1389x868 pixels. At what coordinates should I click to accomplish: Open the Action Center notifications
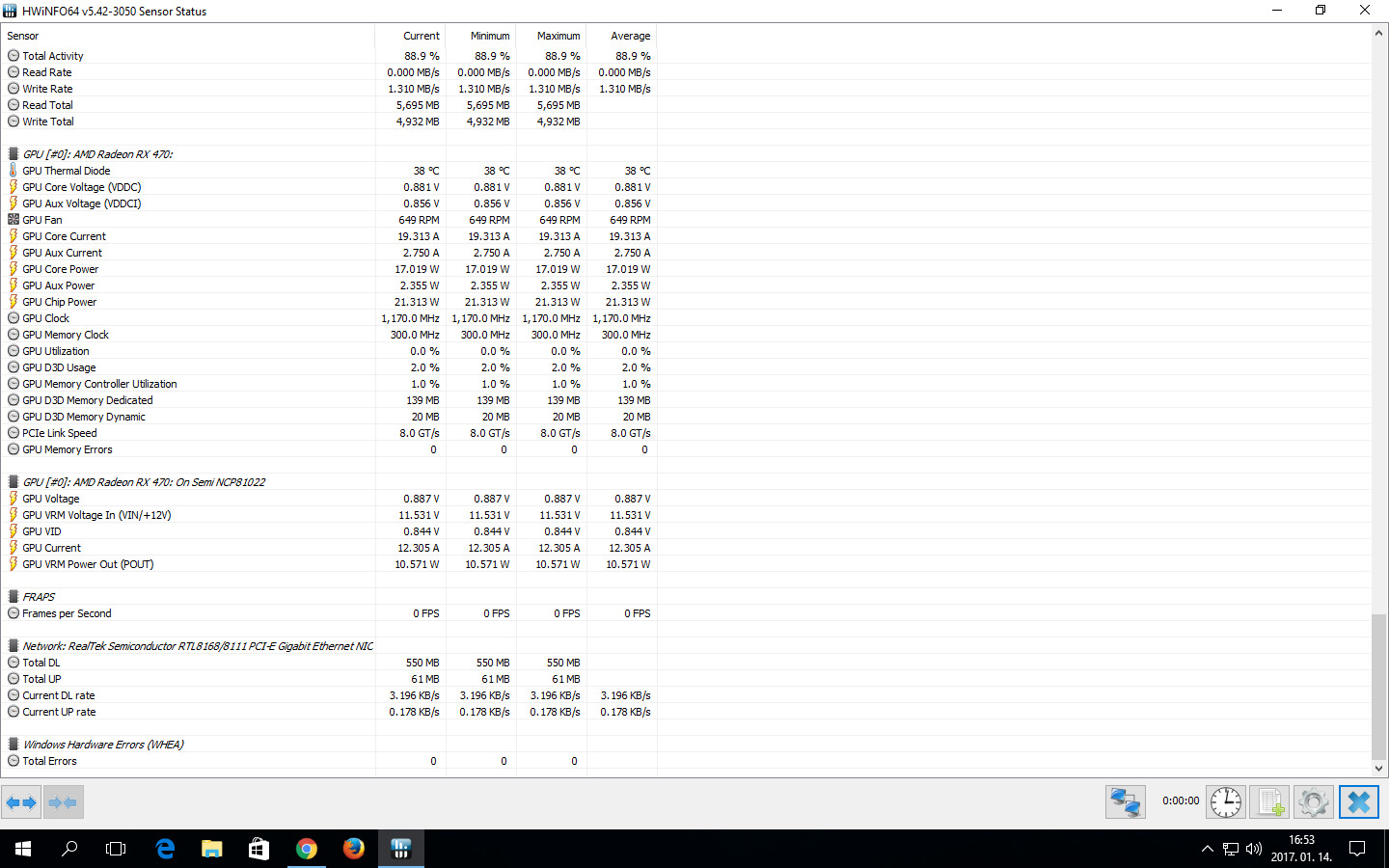1357,849
